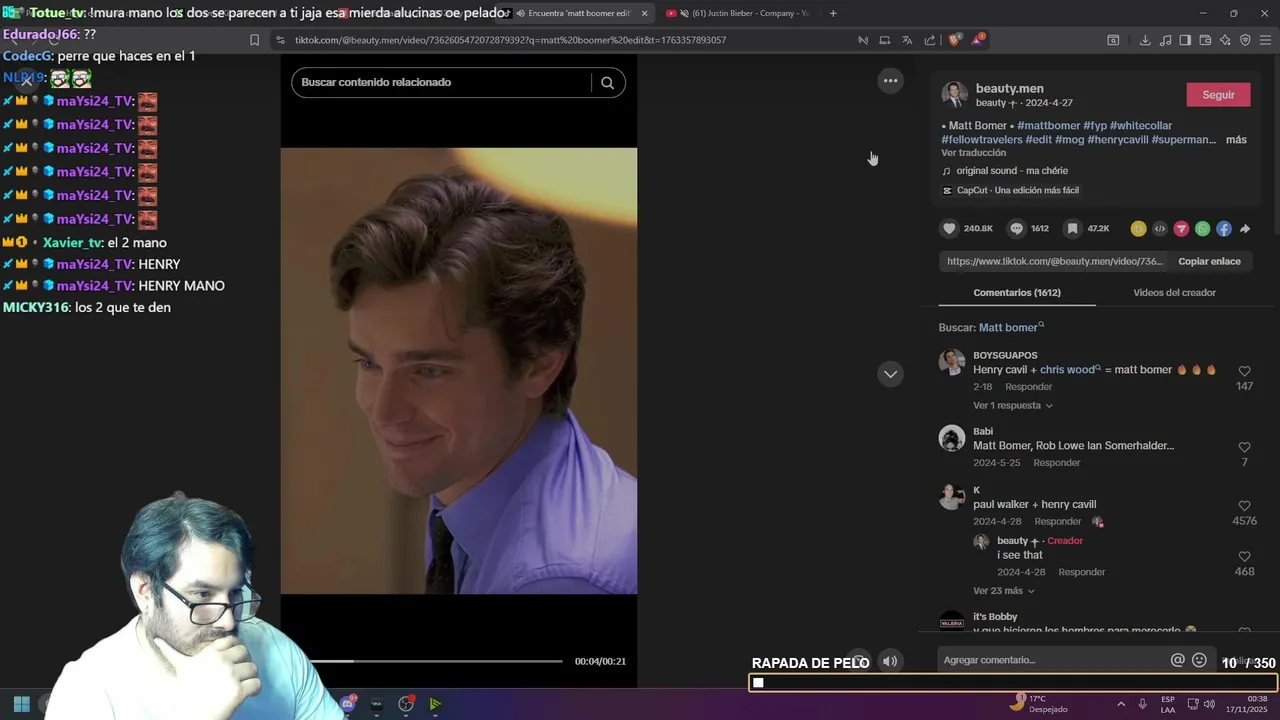This screenshot has height=720, width=1280.
Task: Click the browser address bar URL
Action: (510, 40)
